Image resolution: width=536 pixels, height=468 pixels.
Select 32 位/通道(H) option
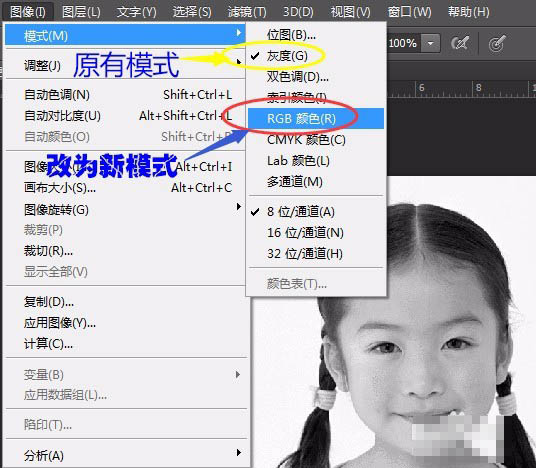tap(316, 254)
